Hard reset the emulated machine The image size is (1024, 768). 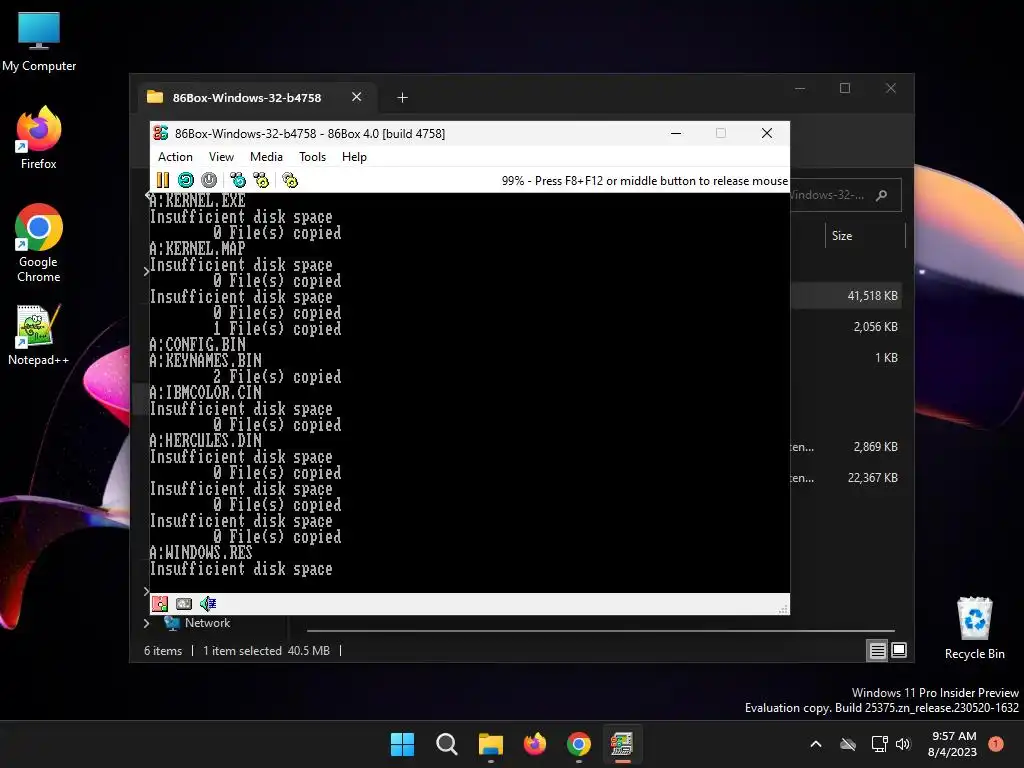(186, 180)
